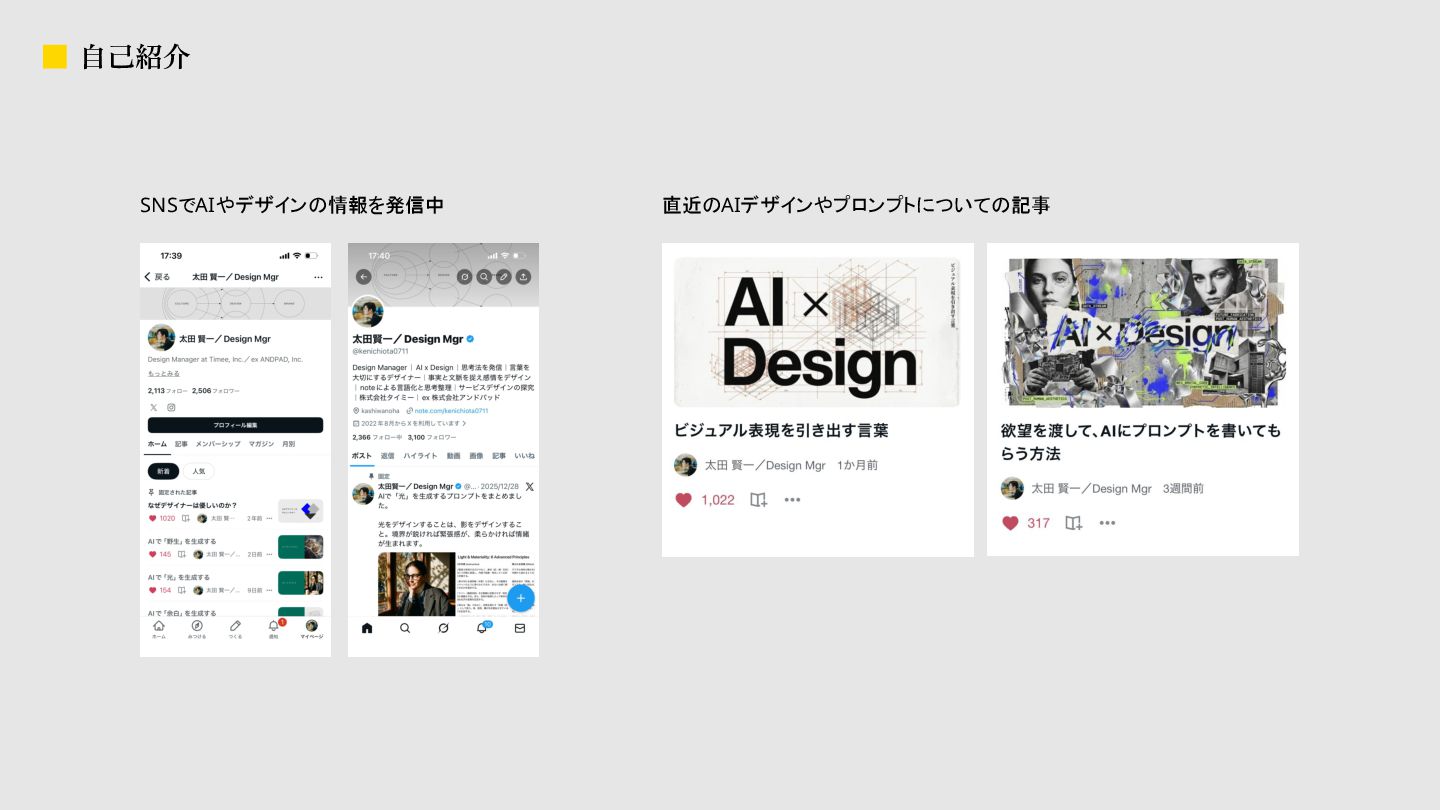This screenshot has width=1440, height=810.
Task: Switch to the メンバーシップ tab
Action: pyautogui.click(x=218, y=444)
